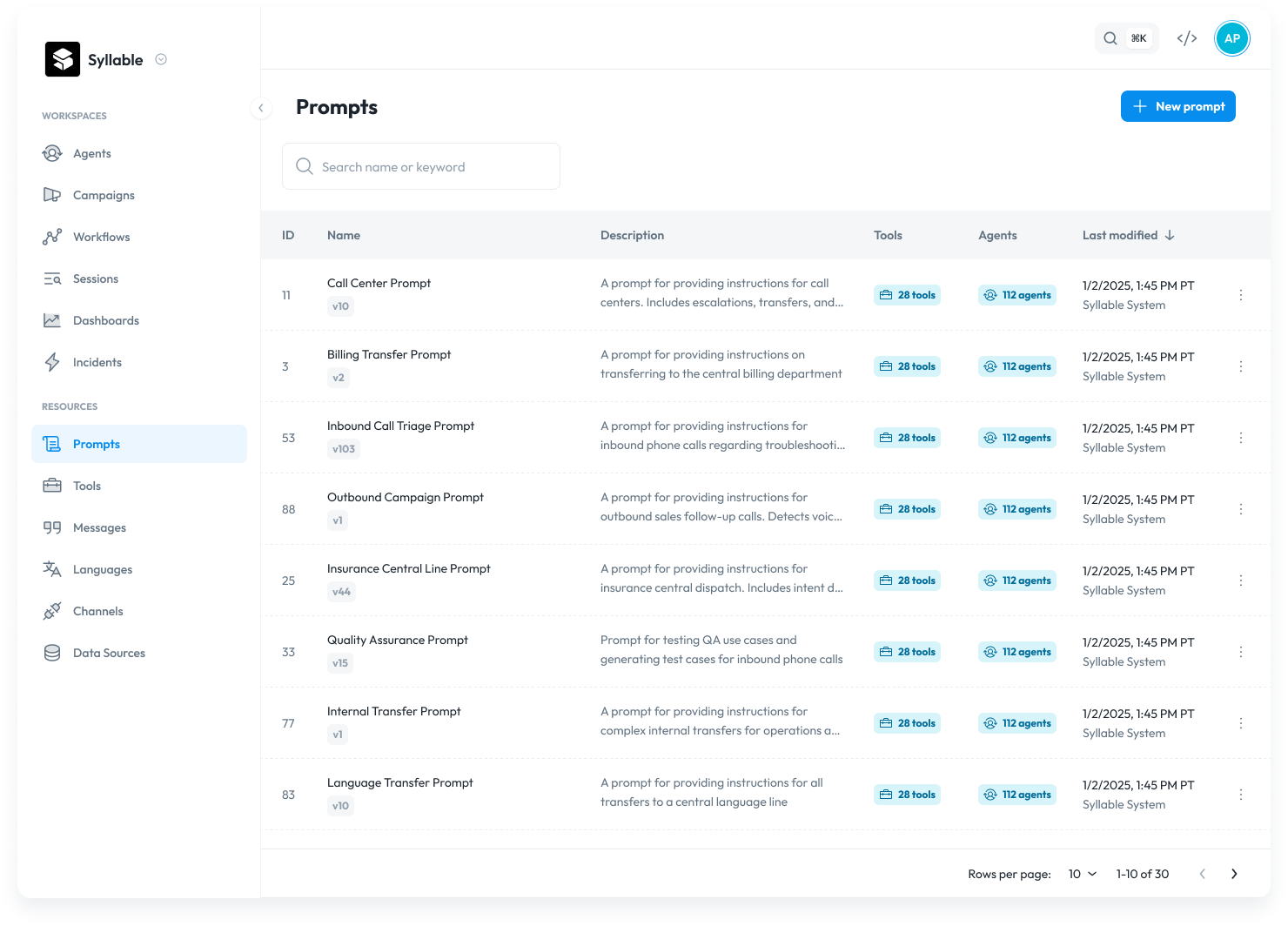Go to Incidents in the sidebar
The height and width of the screenshot is (926, 1288).
(139, 362)
